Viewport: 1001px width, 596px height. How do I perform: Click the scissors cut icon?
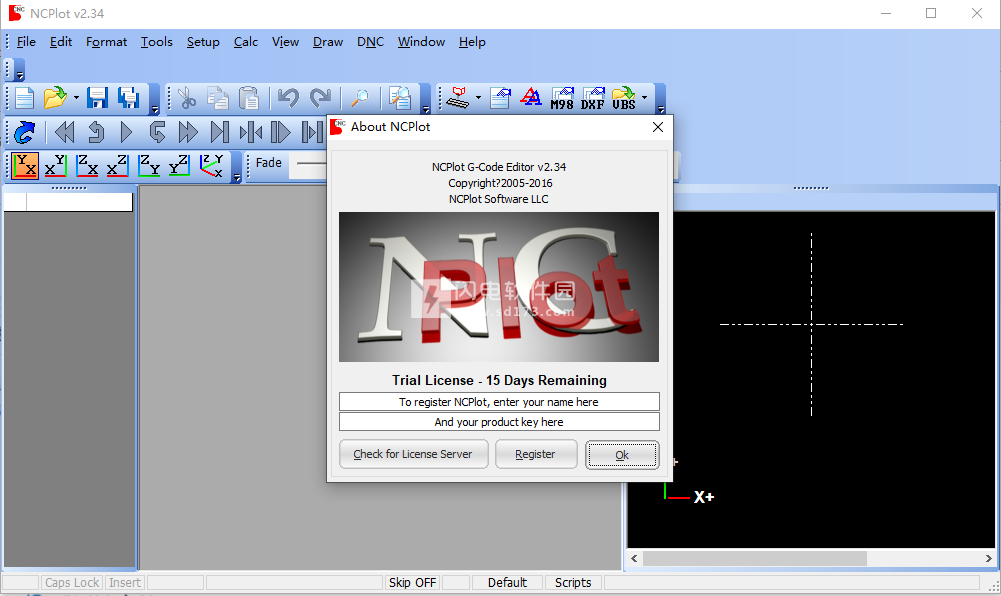[x=186, y=98]
